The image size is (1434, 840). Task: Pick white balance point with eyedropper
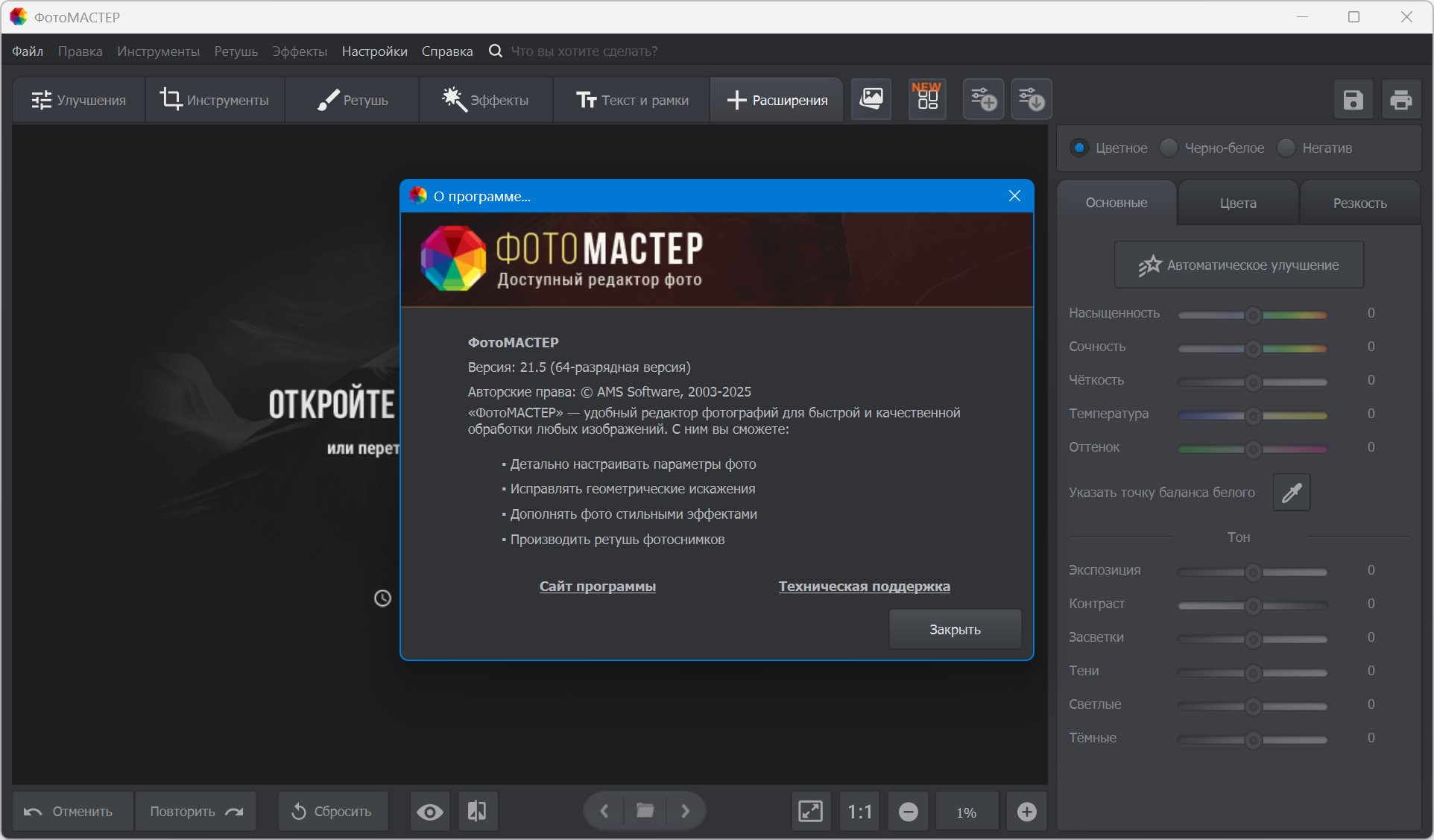[1292, 493]
